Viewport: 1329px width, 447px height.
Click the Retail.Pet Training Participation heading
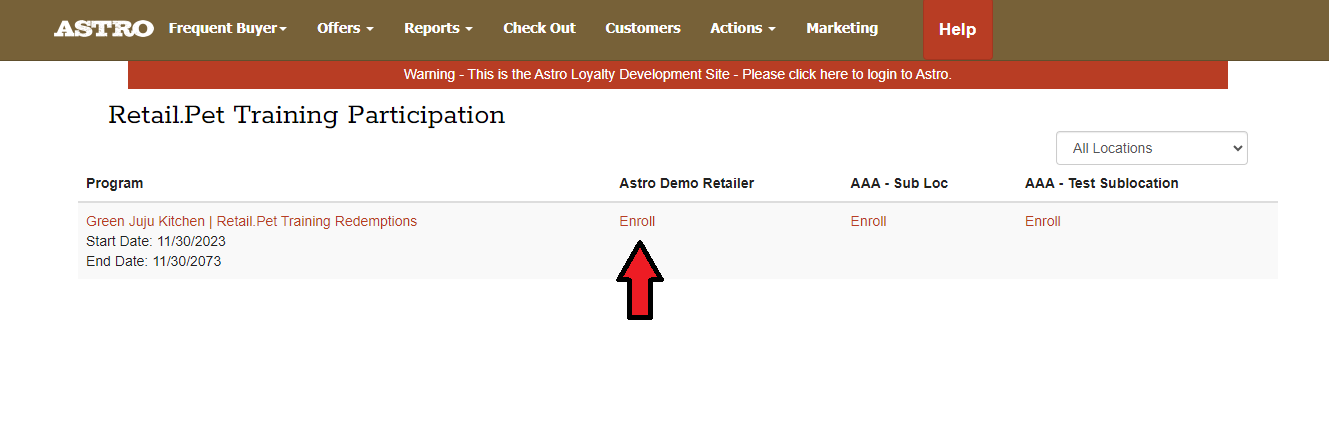click(x=306, y=116)
